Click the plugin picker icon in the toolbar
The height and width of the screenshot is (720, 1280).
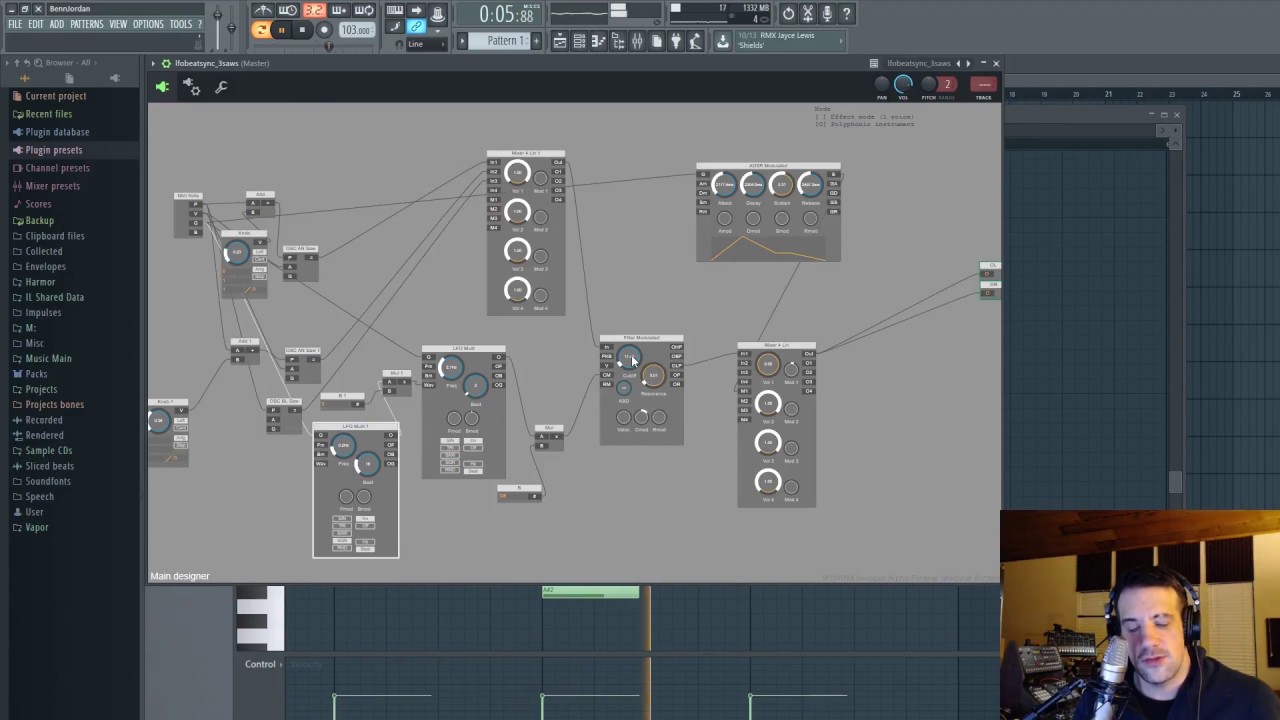coord(677,40)
